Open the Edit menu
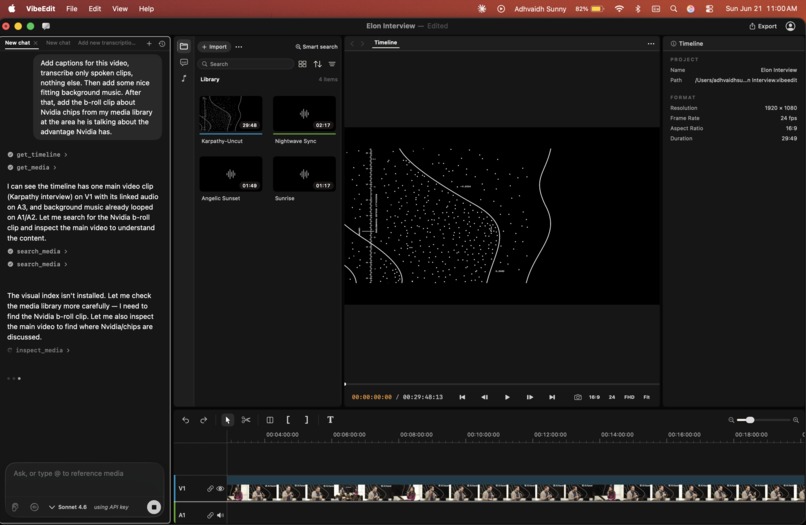This screenshot has height=525, width=806. tap(95, 9)
